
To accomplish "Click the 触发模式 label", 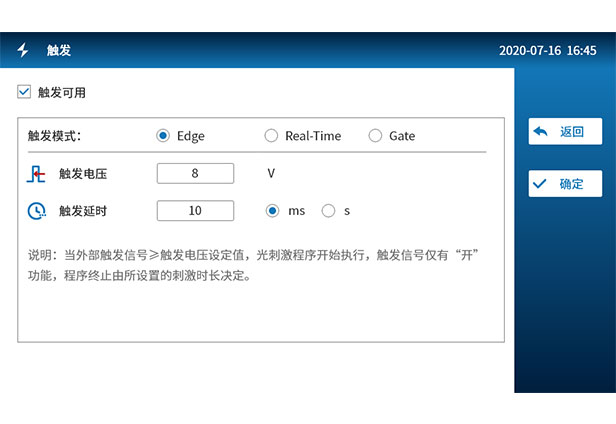I will pyautogui.click(x=55, y=136).
